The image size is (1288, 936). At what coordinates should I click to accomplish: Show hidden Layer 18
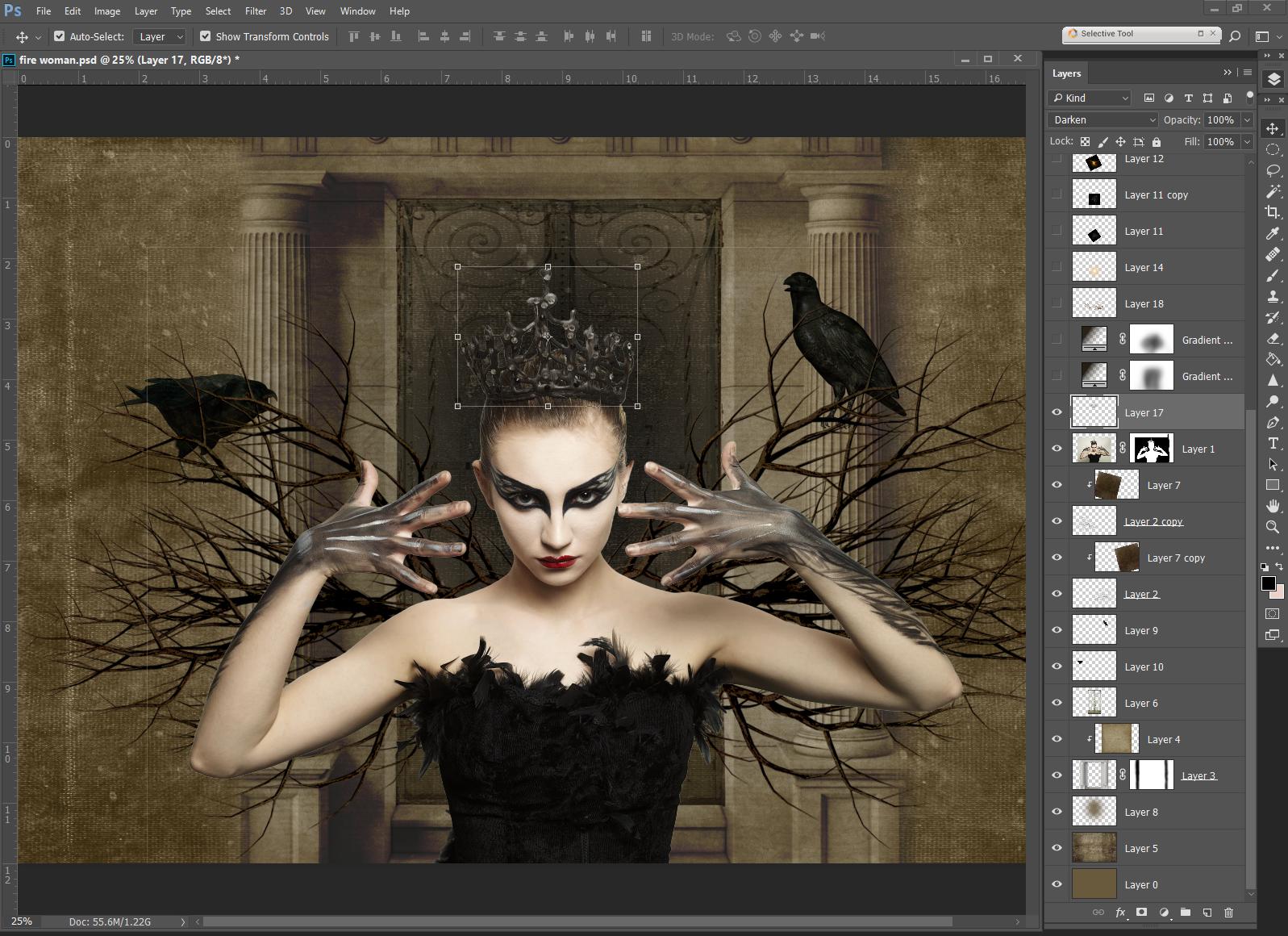point(1057,303)
